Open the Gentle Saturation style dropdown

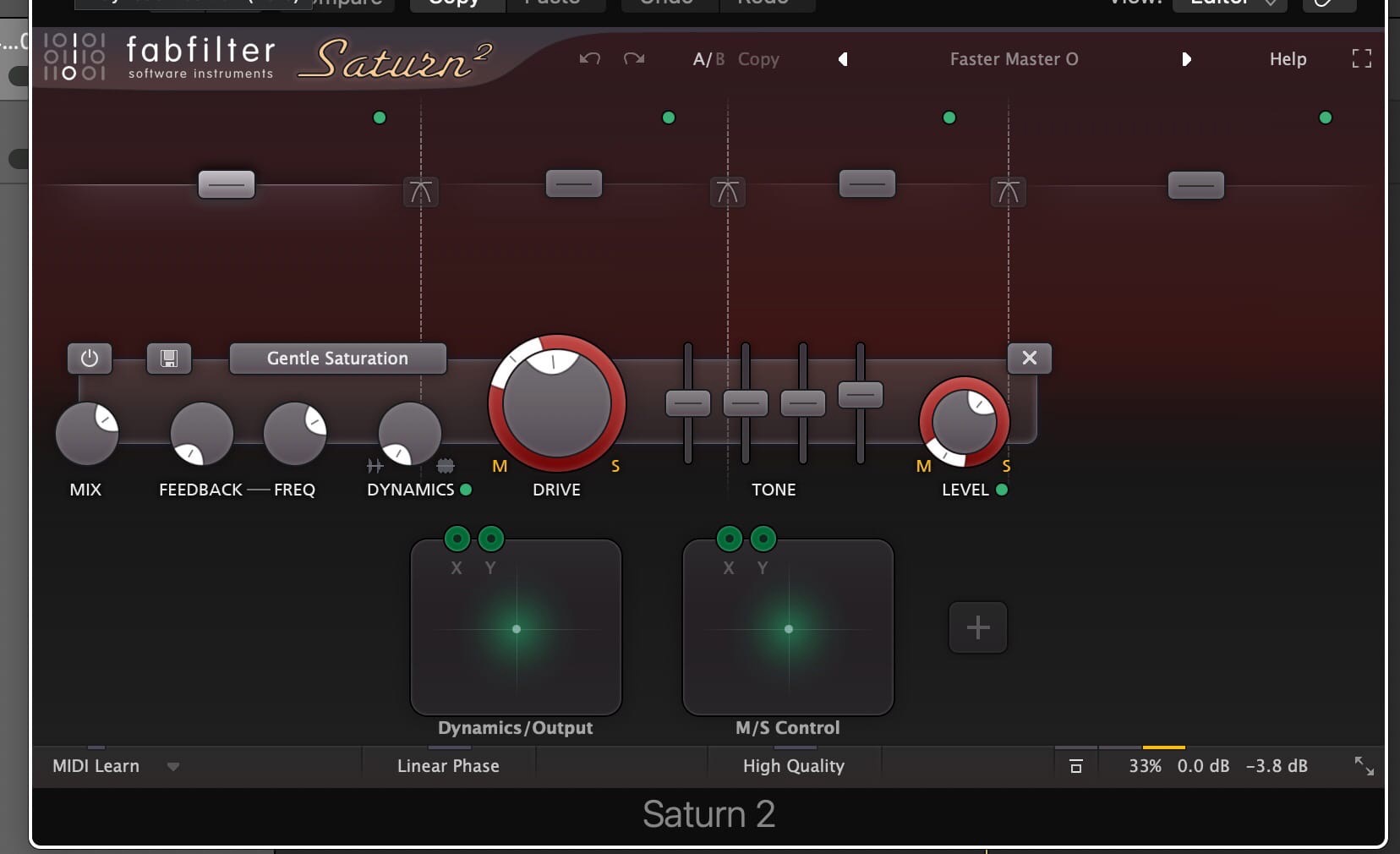tap(337, 359)
